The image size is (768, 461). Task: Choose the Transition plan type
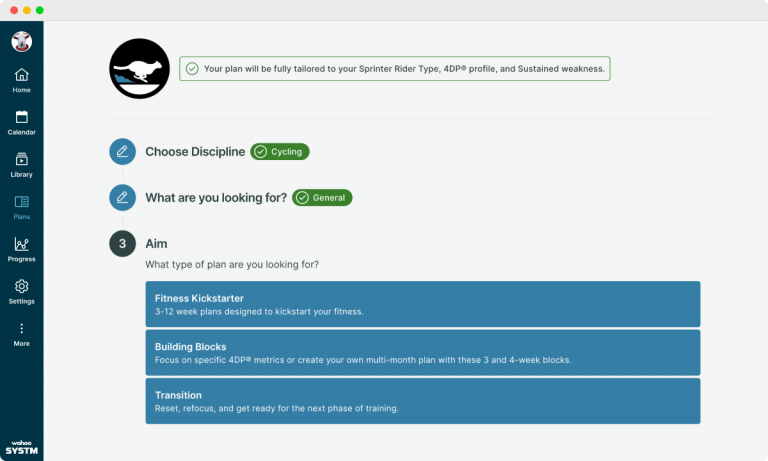click(423, 401)
